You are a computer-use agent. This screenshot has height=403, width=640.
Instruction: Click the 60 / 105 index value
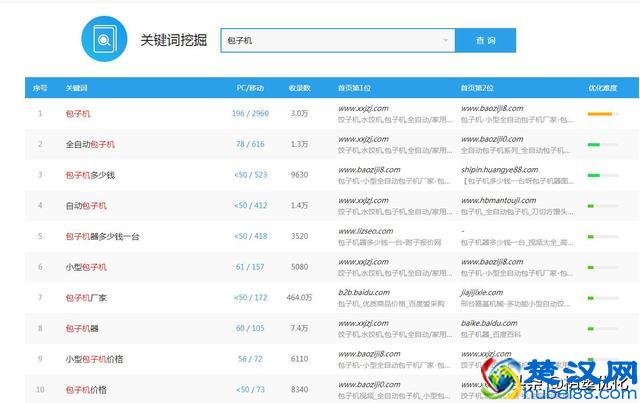coord(250,328)
